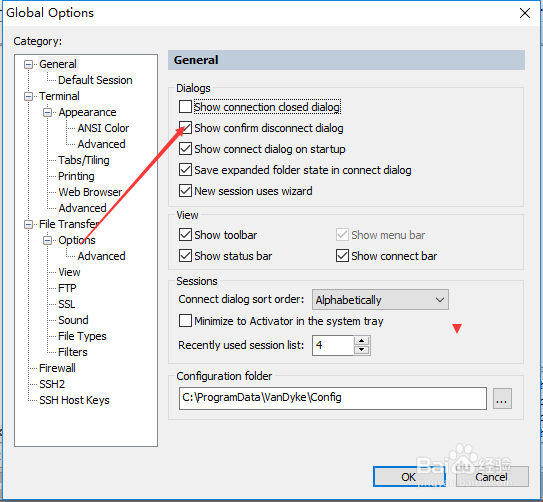This screenshot has height=502, width=543.
Task: Select Default Session in category tree
Action: point(95,80)
